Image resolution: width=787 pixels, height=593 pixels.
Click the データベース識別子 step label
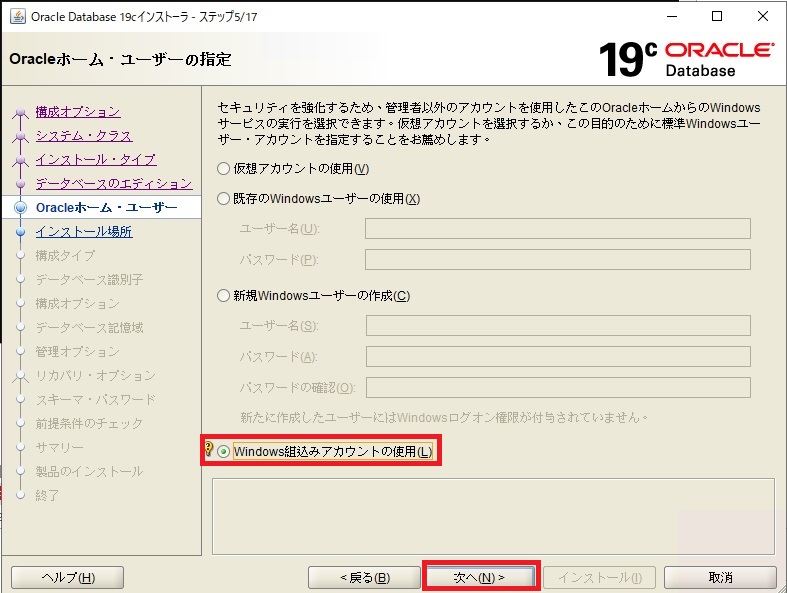[x=89, y=280]
